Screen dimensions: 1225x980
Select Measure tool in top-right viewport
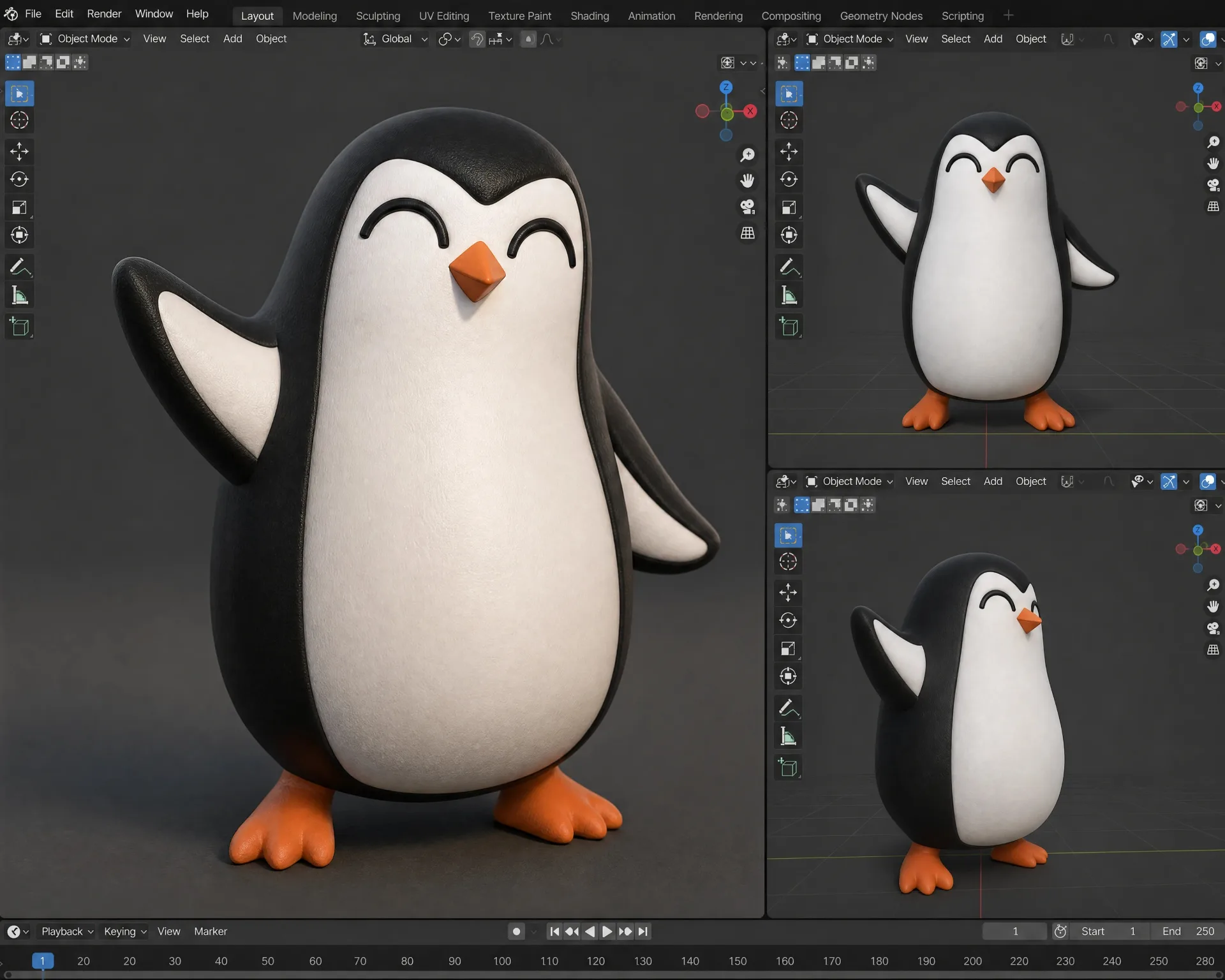pos(789,295)
